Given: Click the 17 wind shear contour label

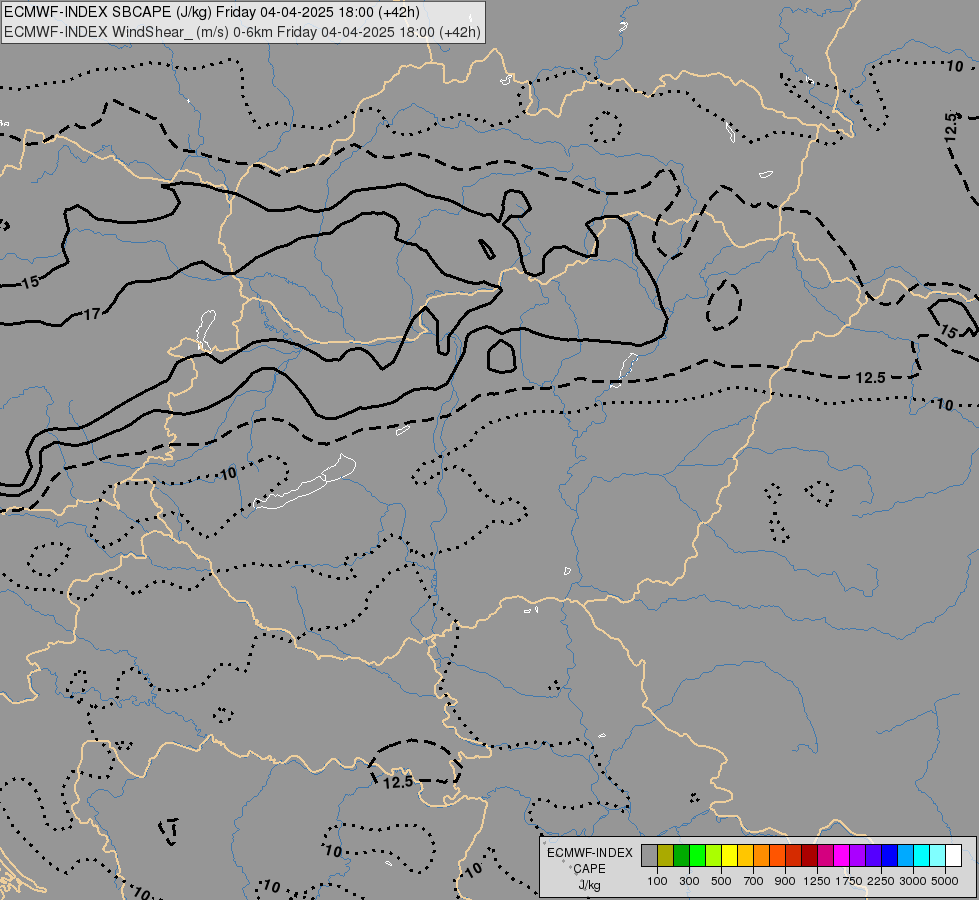Looking at the screenshot, I should 92,314.
